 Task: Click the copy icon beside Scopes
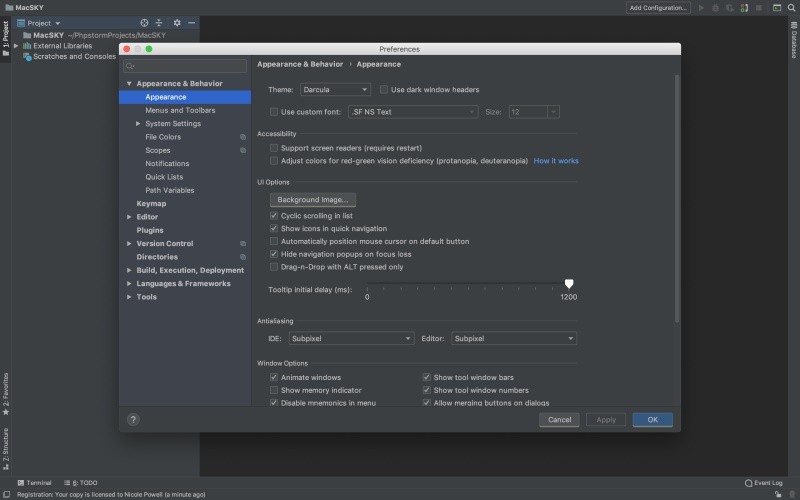pos(243,151)
